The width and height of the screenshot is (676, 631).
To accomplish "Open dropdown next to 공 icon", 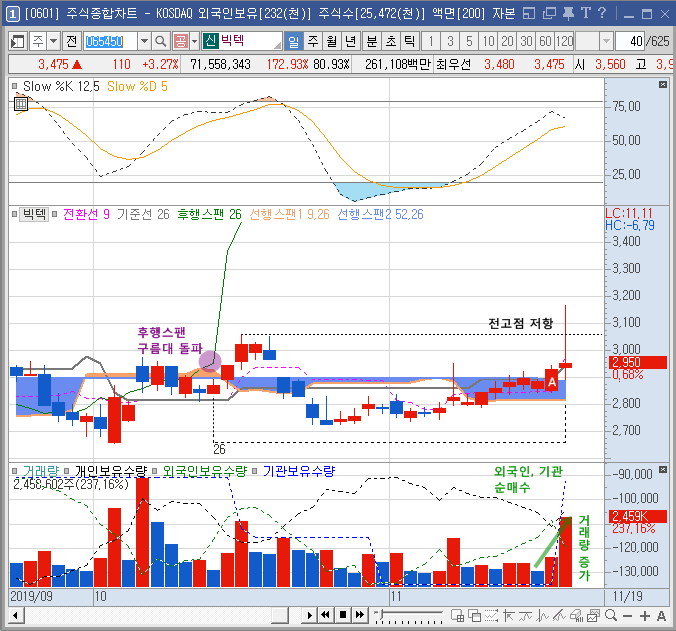I will coord(194,42).
